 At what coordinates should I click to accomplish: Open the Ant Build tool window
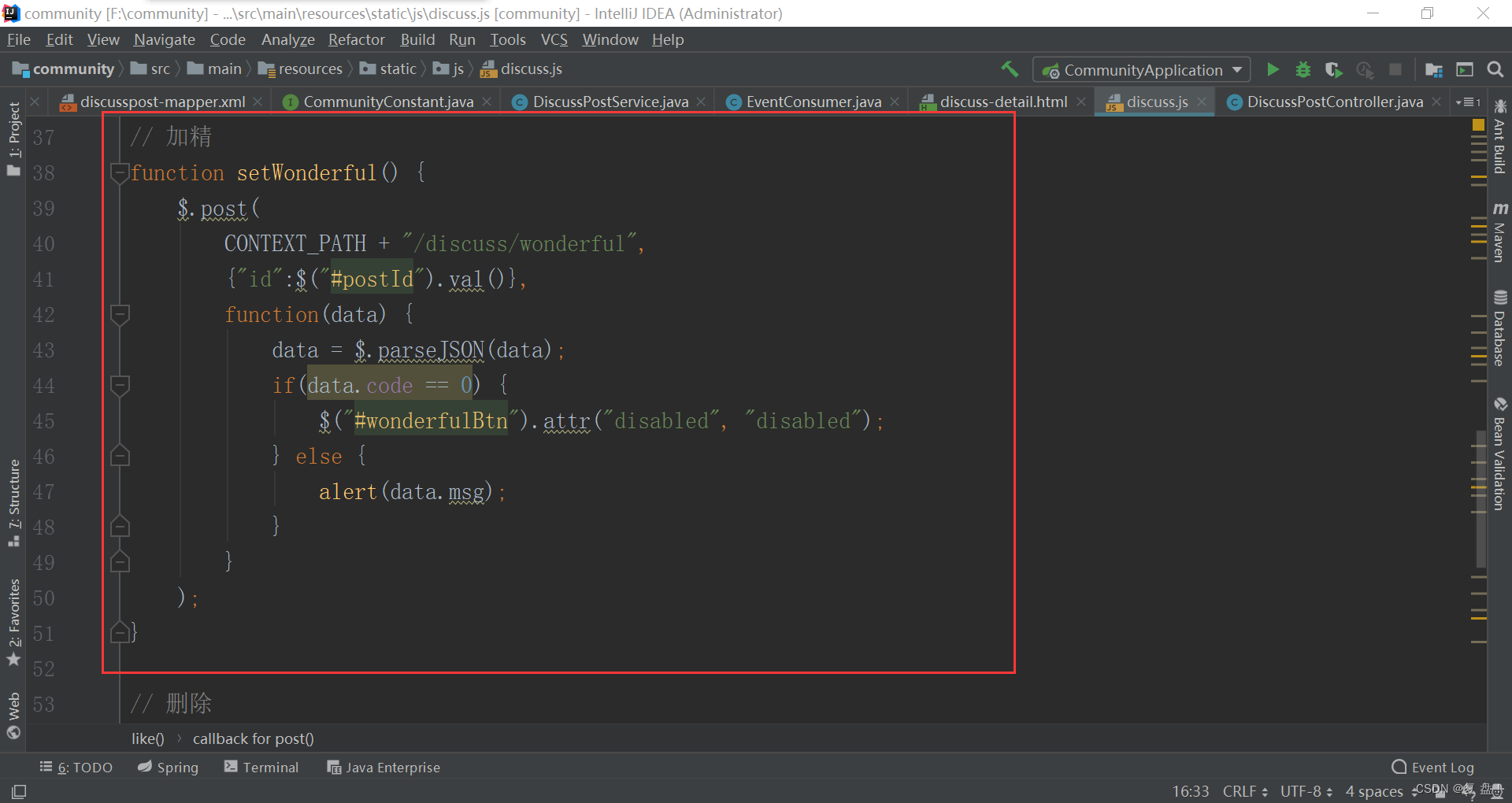tap(1499, 138)
